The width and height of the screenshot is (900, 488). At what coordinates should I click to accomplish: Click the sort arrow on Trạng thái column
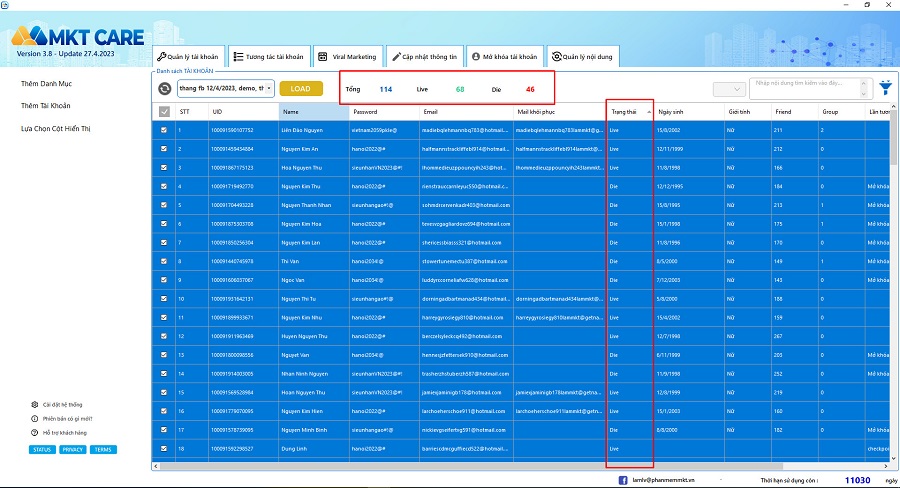coord(647,112)
